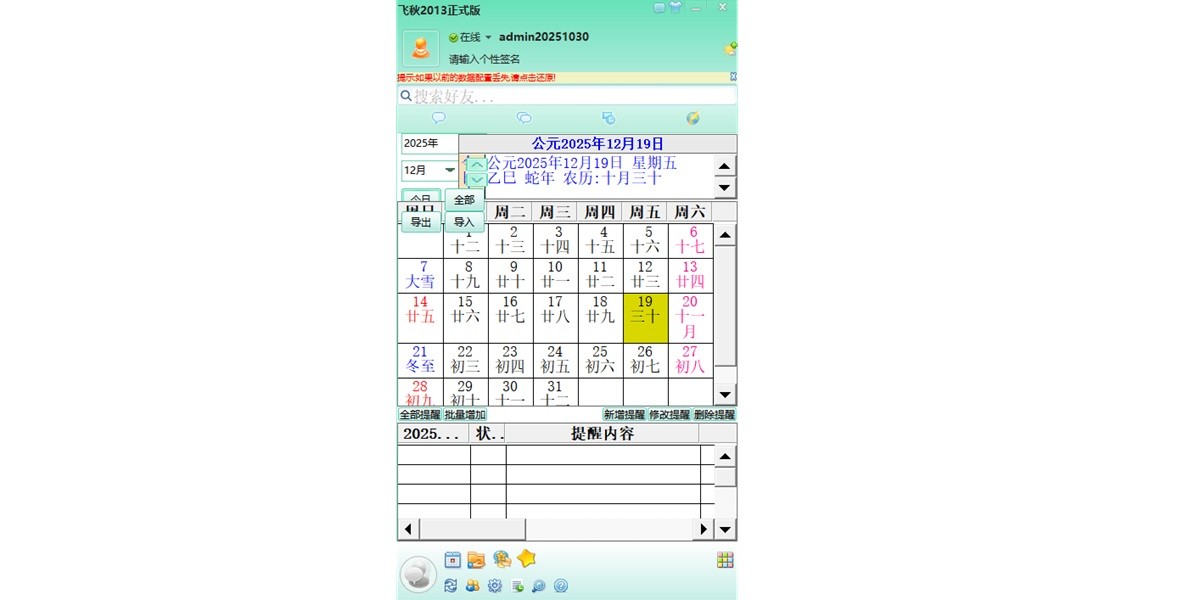Click the colored grid icon at bottom right

(723, 558)
